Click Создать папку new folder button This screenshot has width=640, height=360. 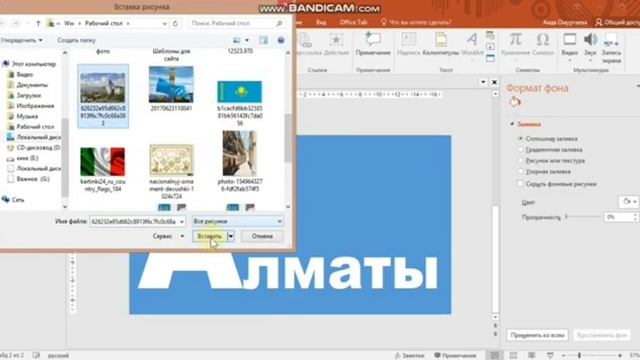point(76,40)
